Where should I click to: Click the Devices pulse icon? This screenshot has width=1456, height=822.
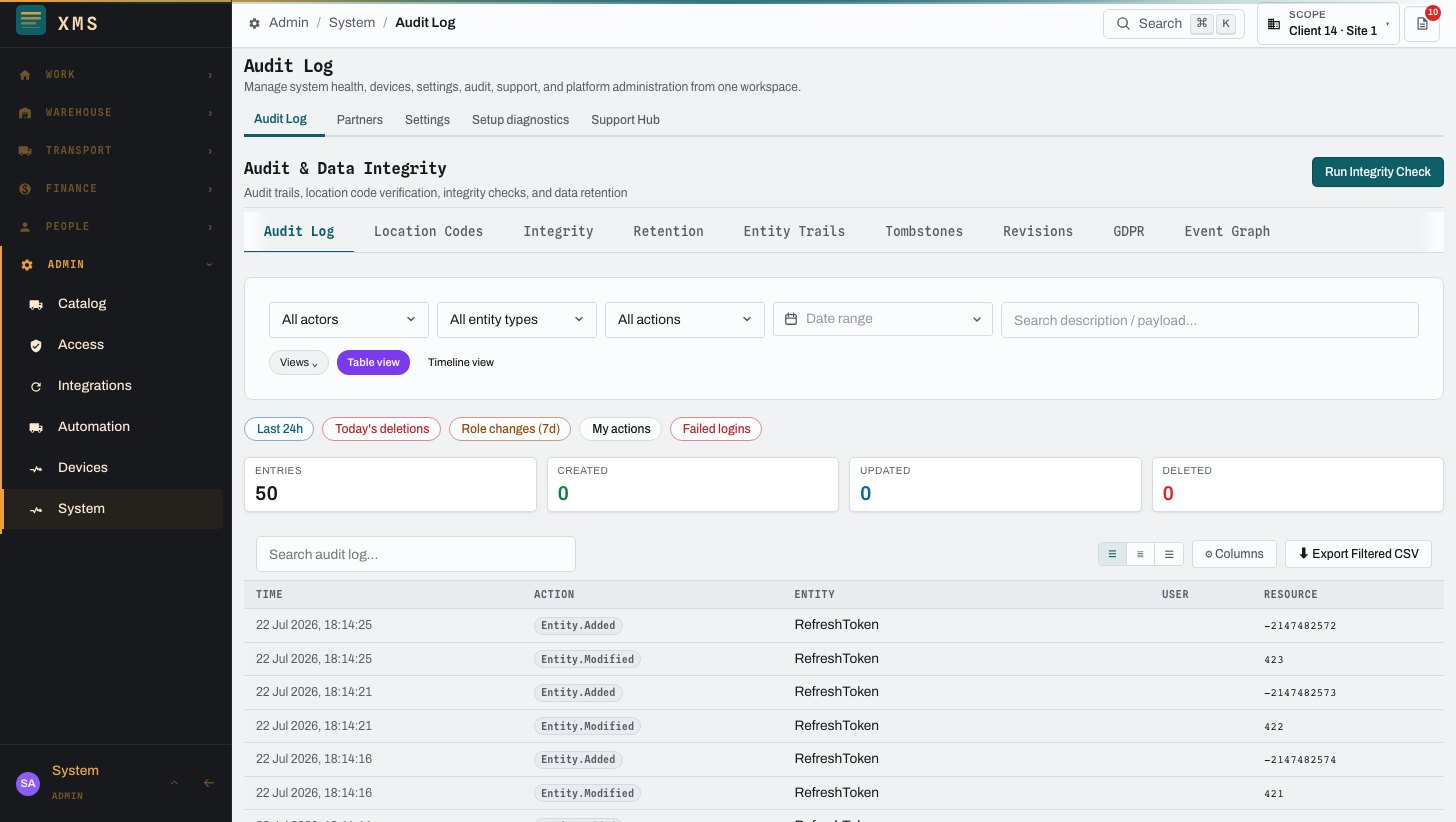[36, 468]
